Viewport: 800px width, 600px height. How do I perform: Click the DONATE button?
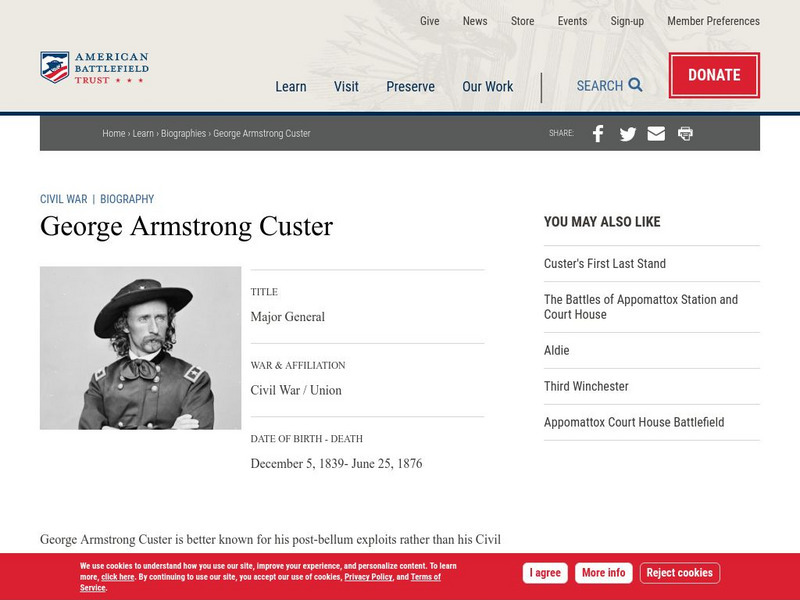714,75
